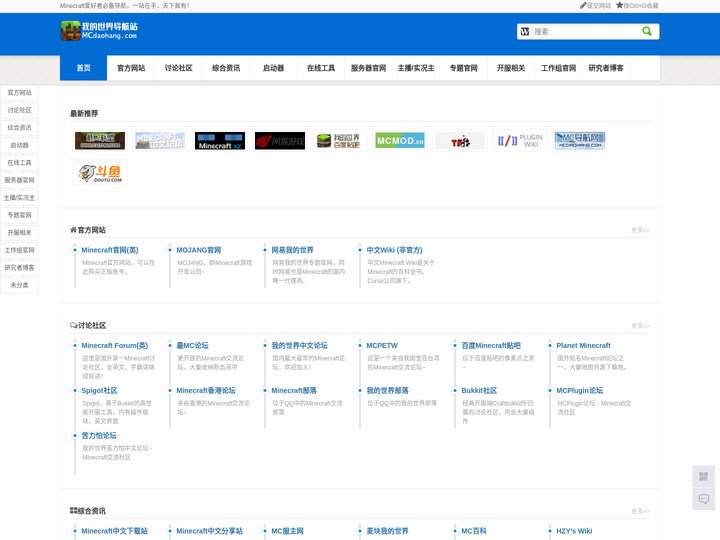Open the Minecraft香港论坛 link

click(x=206, y=390)
